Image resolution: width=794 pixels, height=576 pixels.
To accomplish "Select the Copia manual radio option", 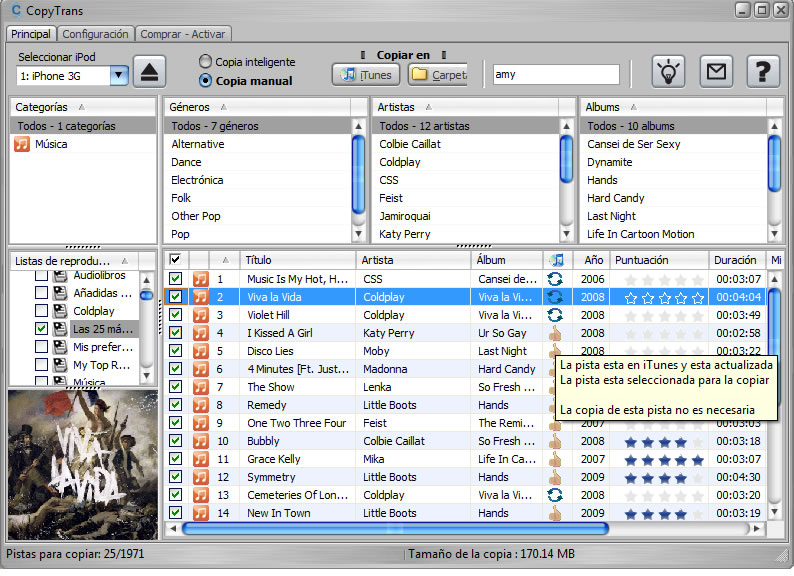I will pyautogui.click(x=205, y=81).
